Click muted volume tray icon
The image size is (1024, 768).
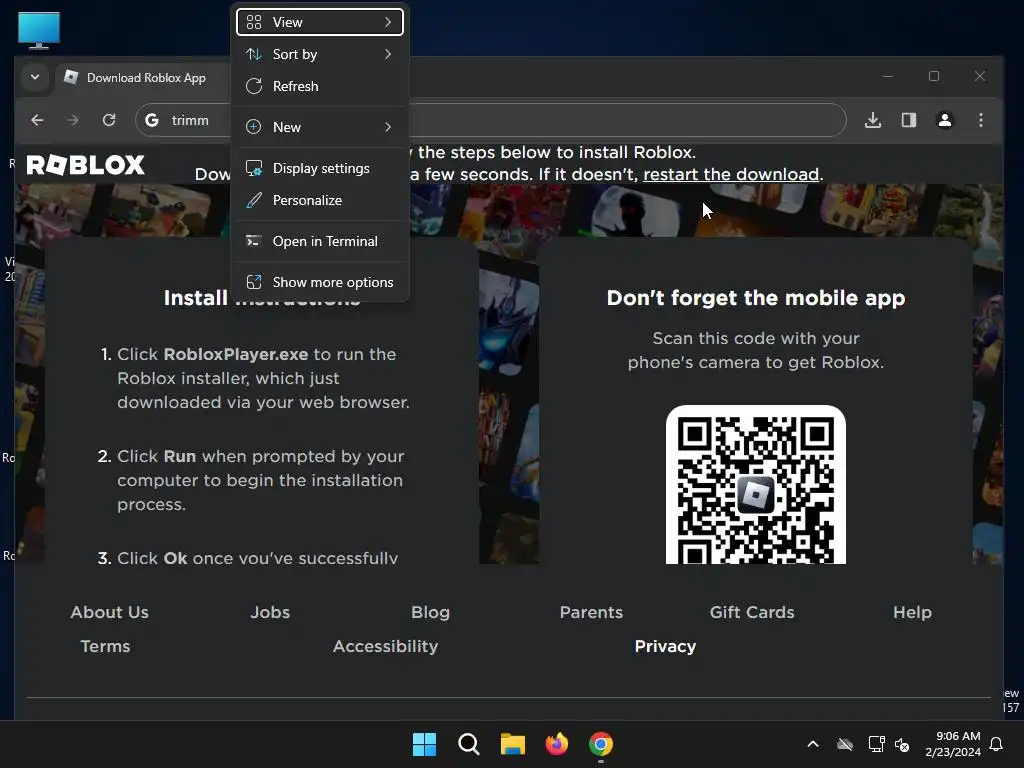tap(902, 744)
